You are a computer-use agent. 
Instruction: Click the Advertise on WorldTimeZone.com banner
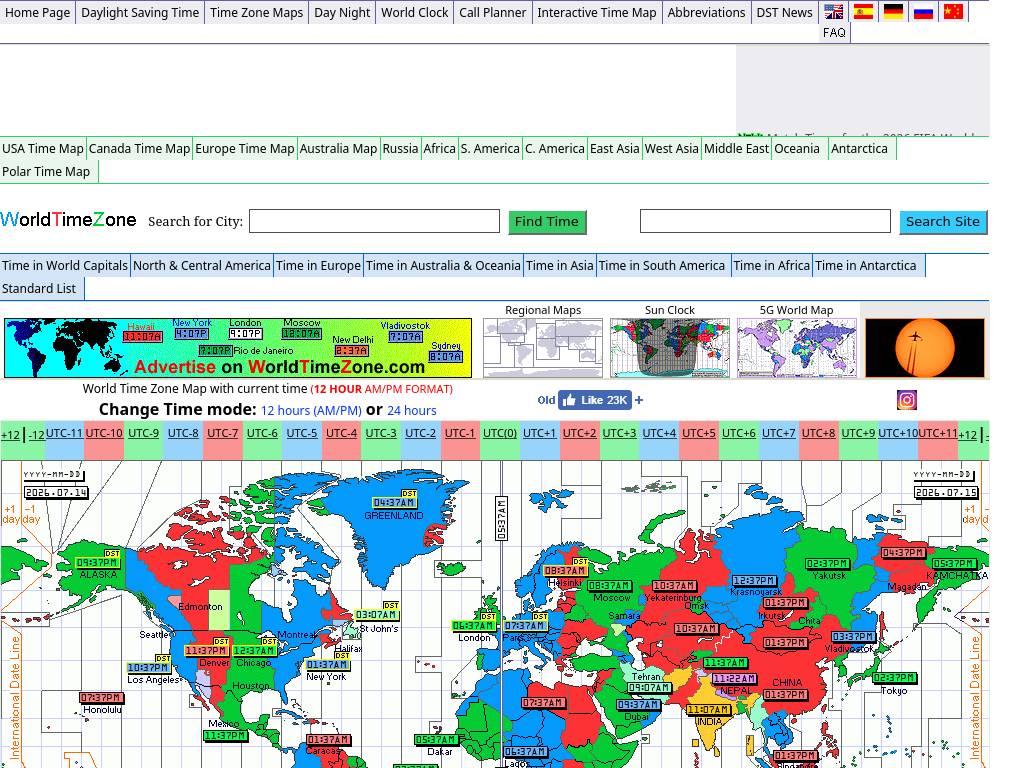[238, 348]
